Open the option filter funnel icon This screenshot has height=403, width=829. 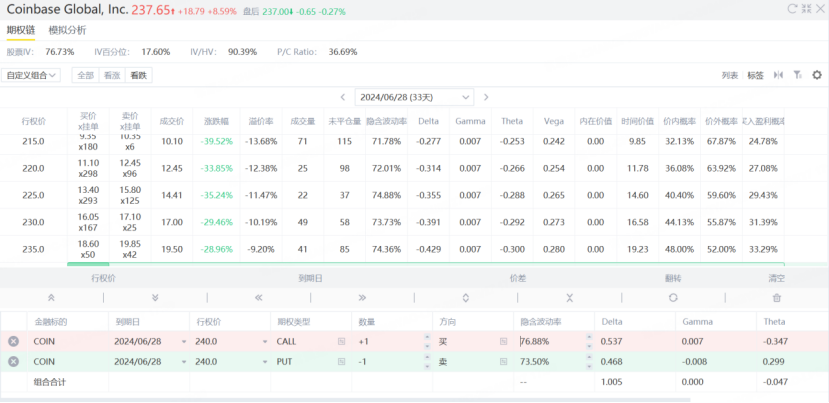(797, 75)
